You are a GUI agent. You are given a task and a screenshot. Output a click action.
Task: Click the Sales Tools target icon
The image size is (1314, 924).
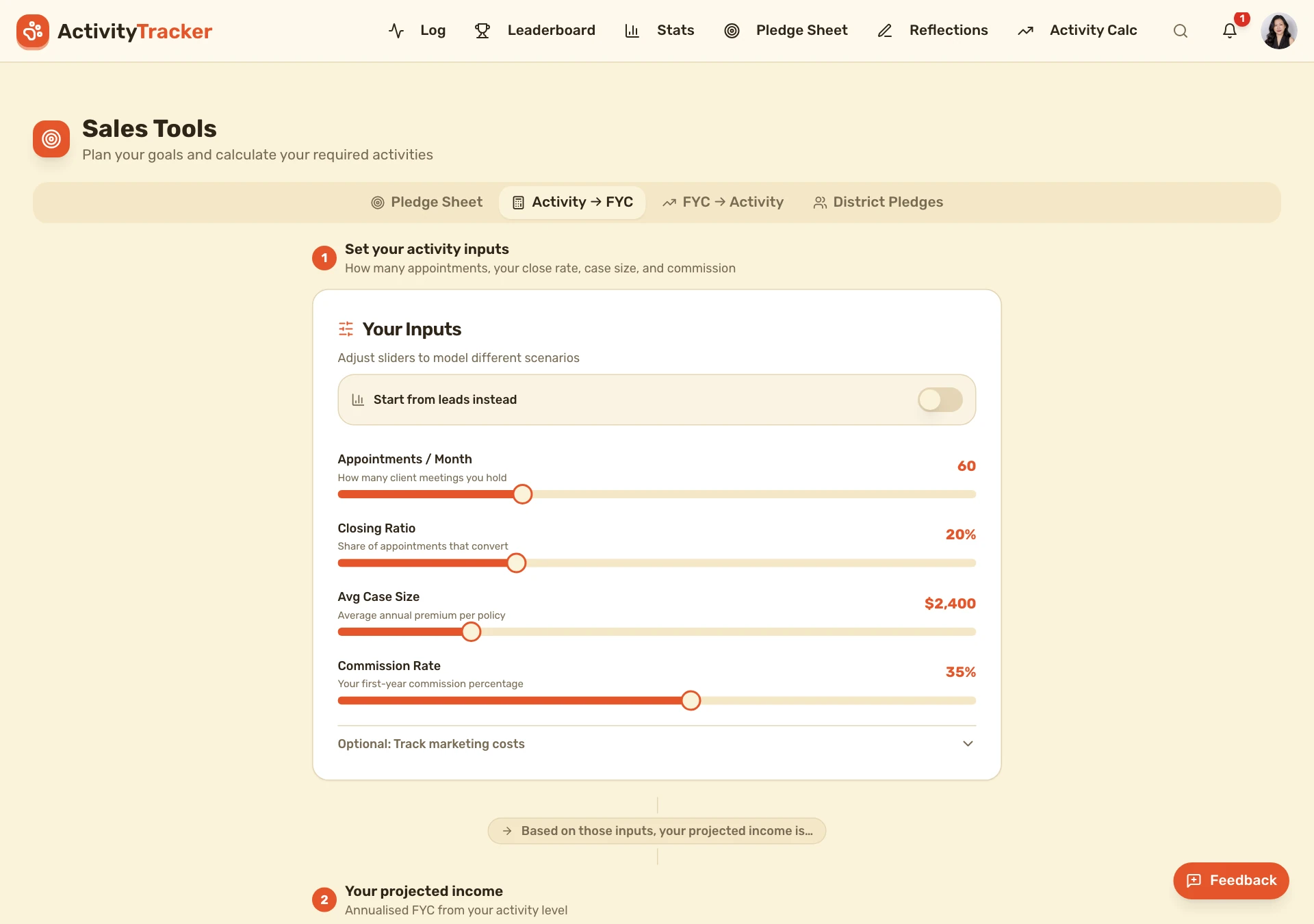pyautogui.click(x=51, y=139)
